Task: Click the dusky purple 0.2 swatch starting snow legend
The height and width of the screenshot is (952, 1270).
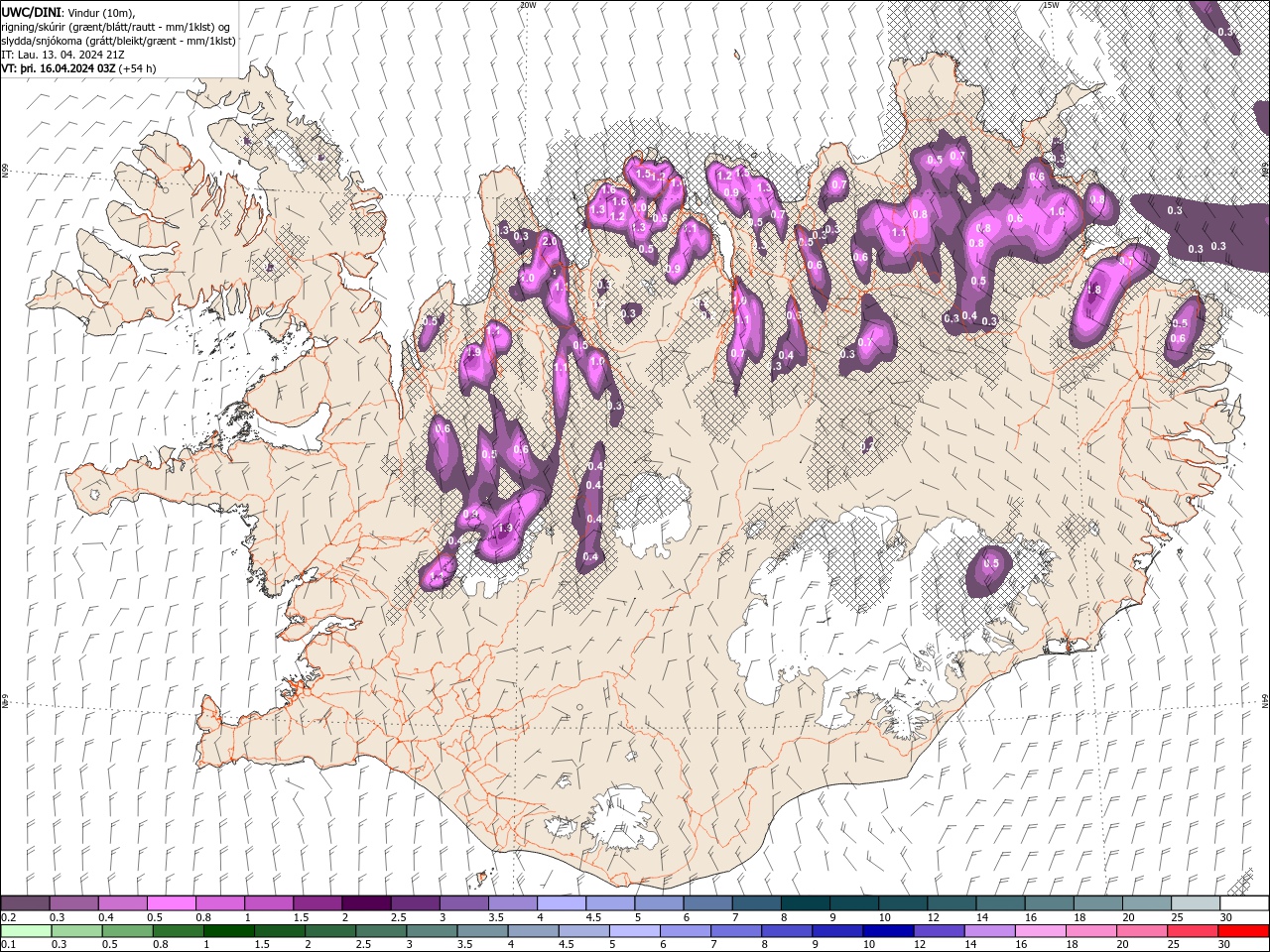Action: (26, 903)
